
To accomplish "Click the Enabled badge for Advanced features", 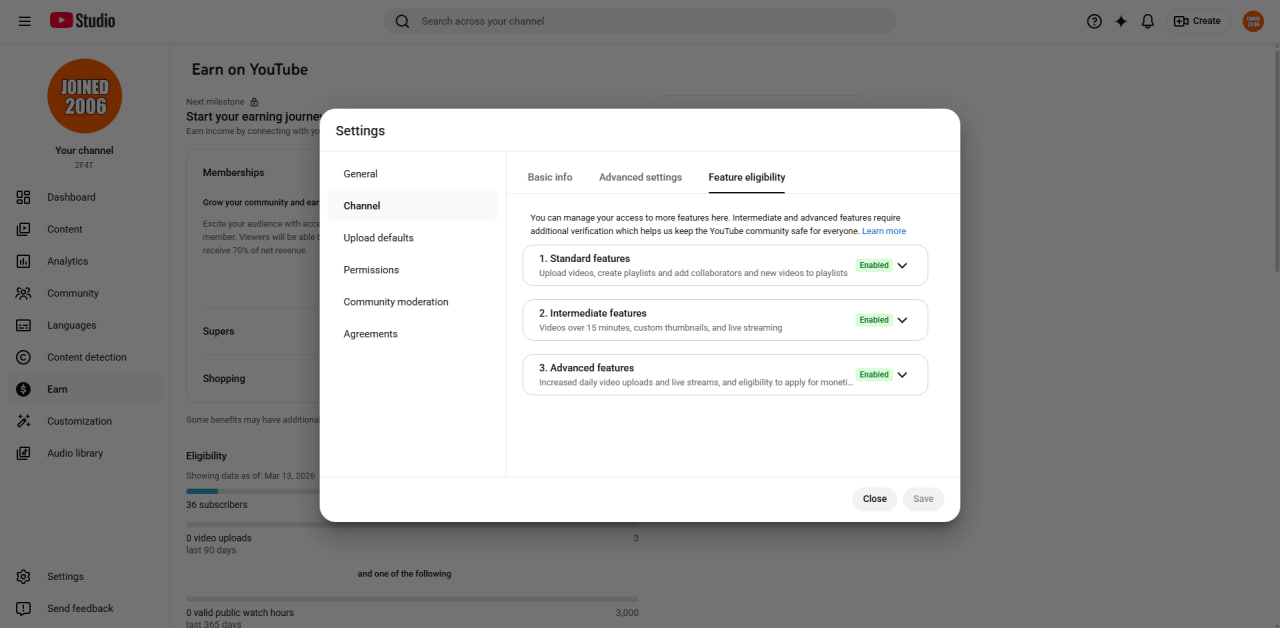I will pyautogui.click(x=874, y=374).
